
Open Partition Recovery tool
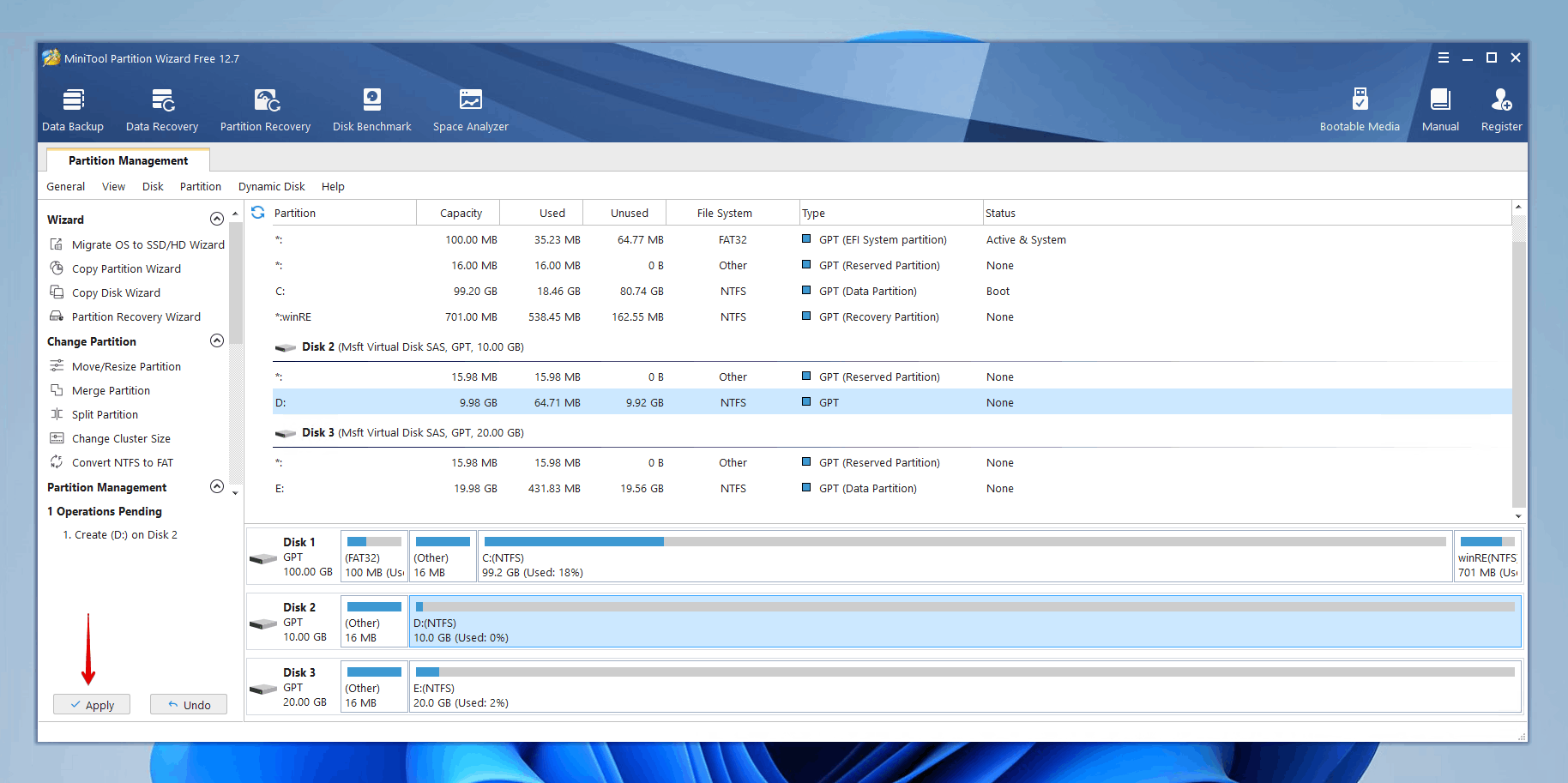(266, 110)
